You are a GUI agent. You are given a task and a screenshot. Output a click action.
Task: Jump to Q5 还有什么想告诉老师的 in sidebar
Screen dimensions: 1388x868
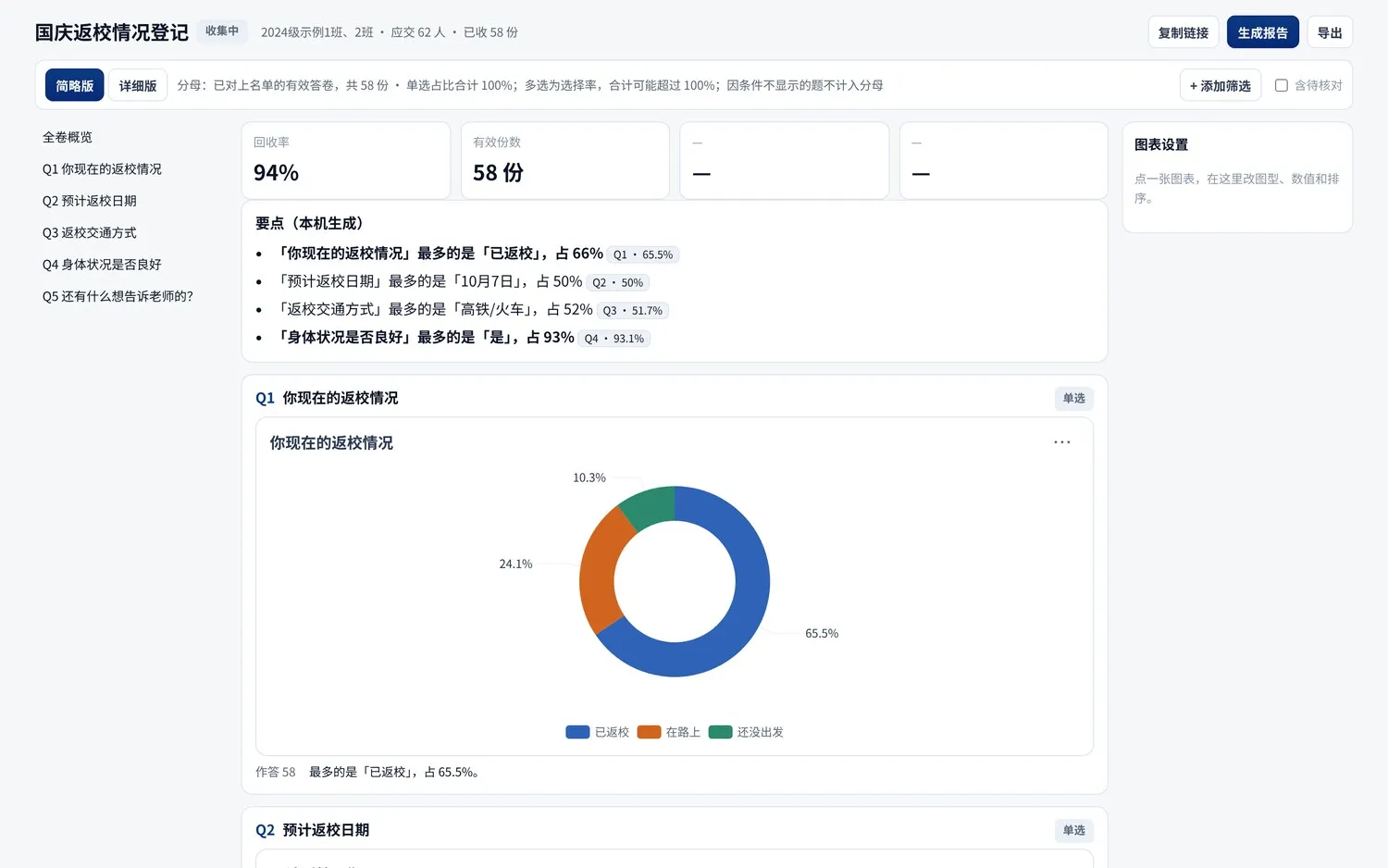[x=118, y=296]
